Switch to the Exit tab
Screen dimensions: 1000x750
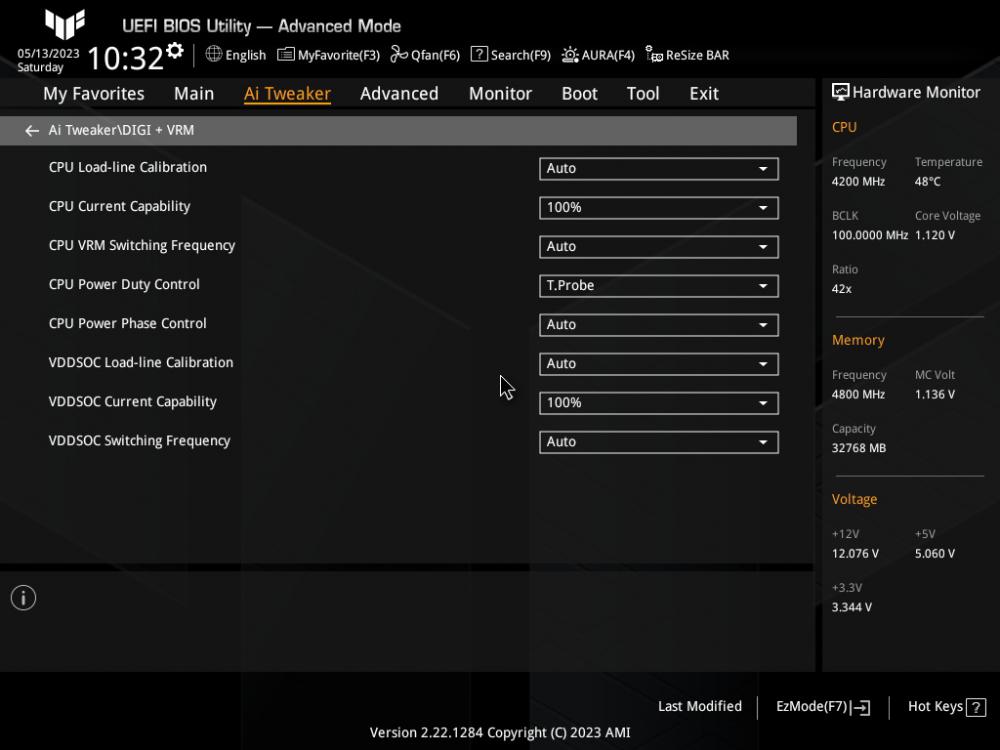(704, 94)
